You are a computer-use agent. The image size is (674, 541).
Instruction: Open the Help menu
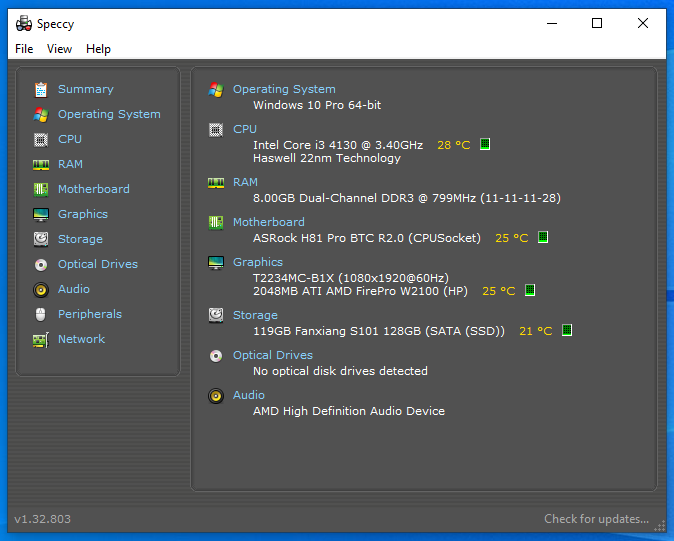[x=98, y=49]
